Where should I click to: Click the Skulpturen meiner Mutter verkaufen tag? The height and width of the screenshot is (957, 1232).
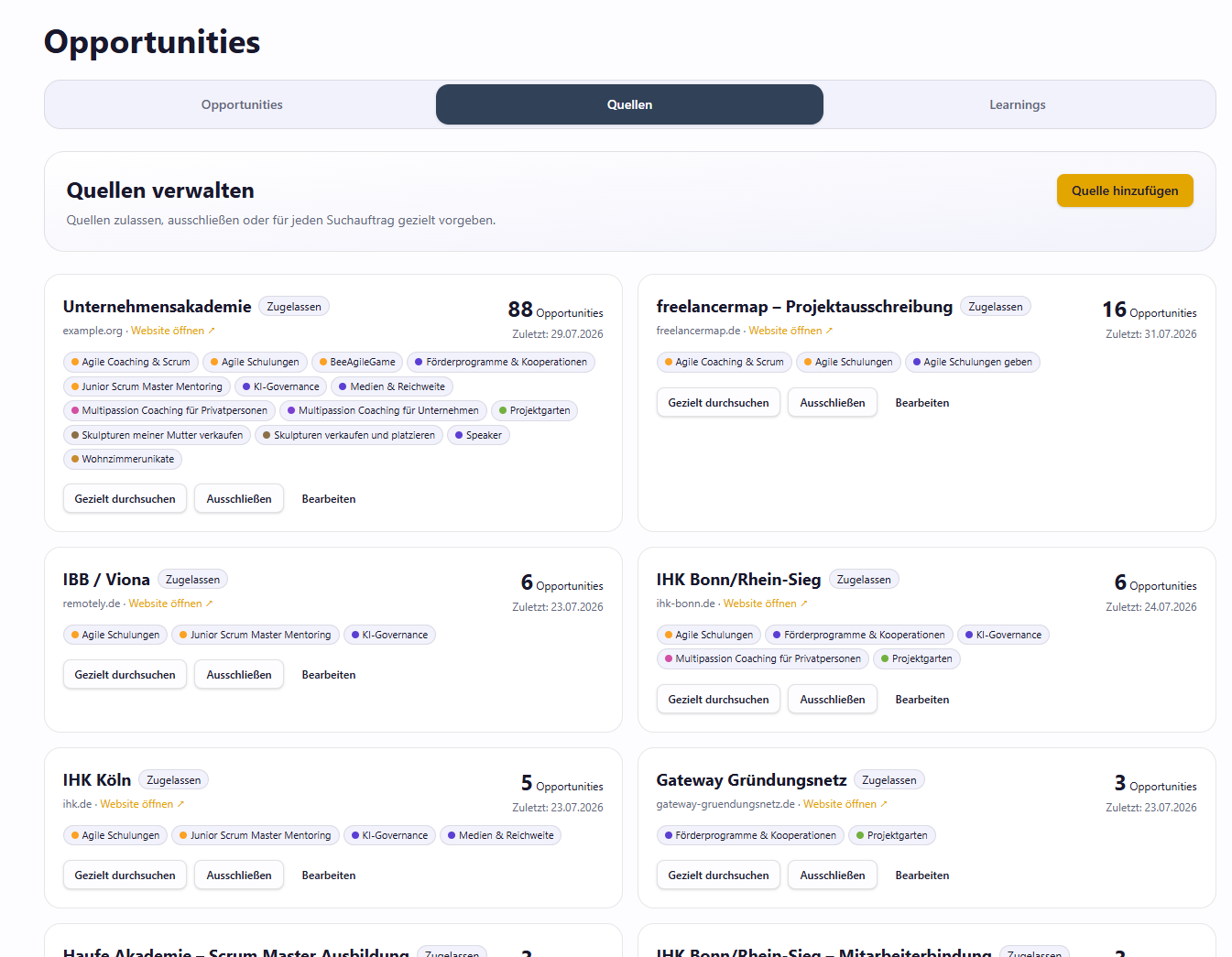pos(157,435)
